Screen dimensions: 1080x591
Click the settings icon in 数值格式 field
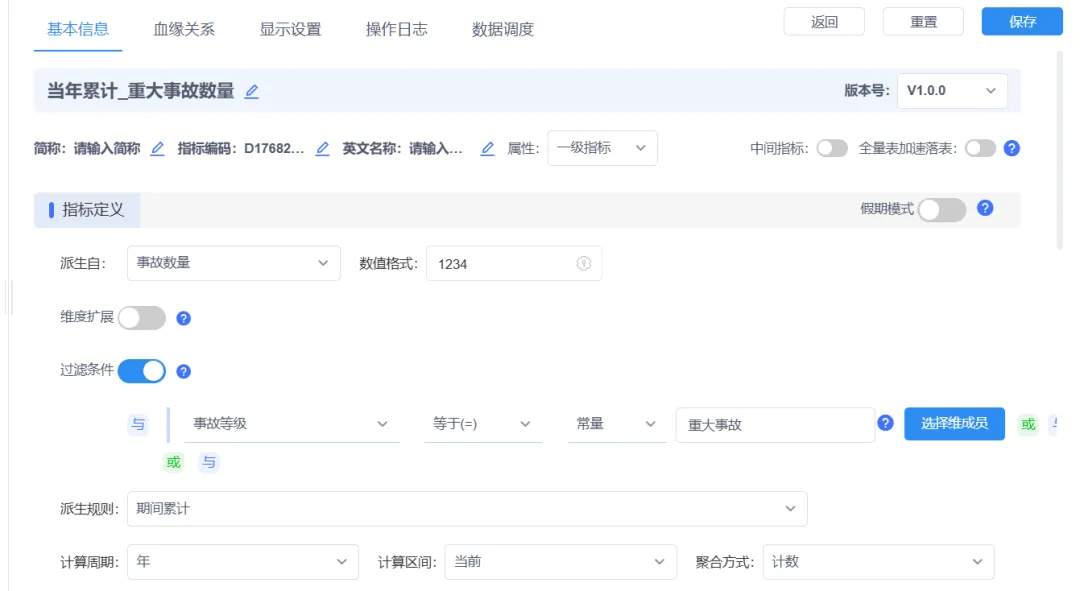[583, 263]
